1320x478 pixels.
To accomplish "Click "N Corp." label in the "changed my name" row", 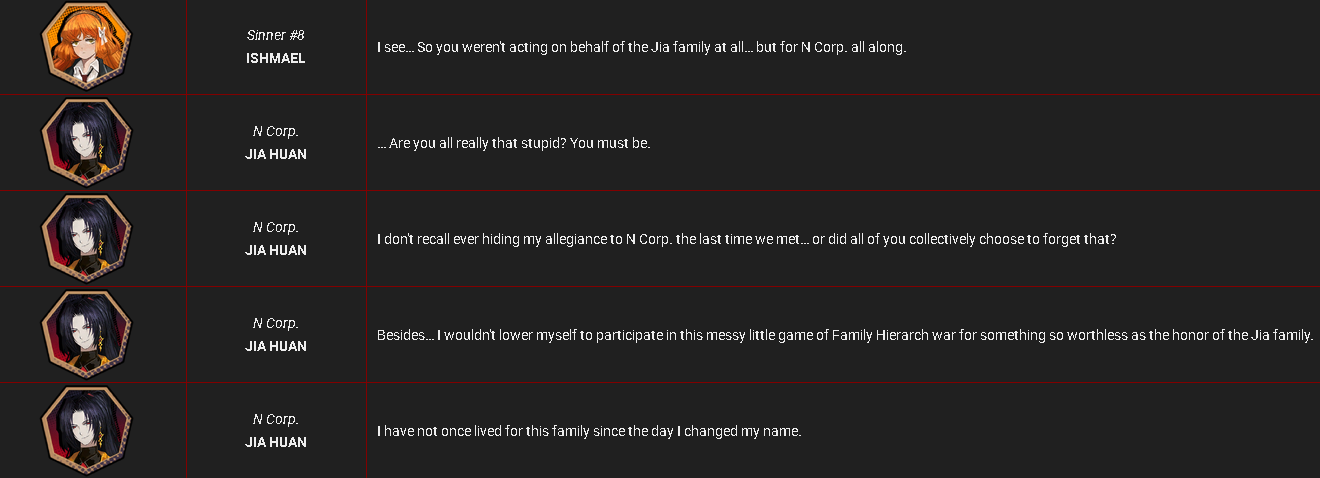I will 275,419.
